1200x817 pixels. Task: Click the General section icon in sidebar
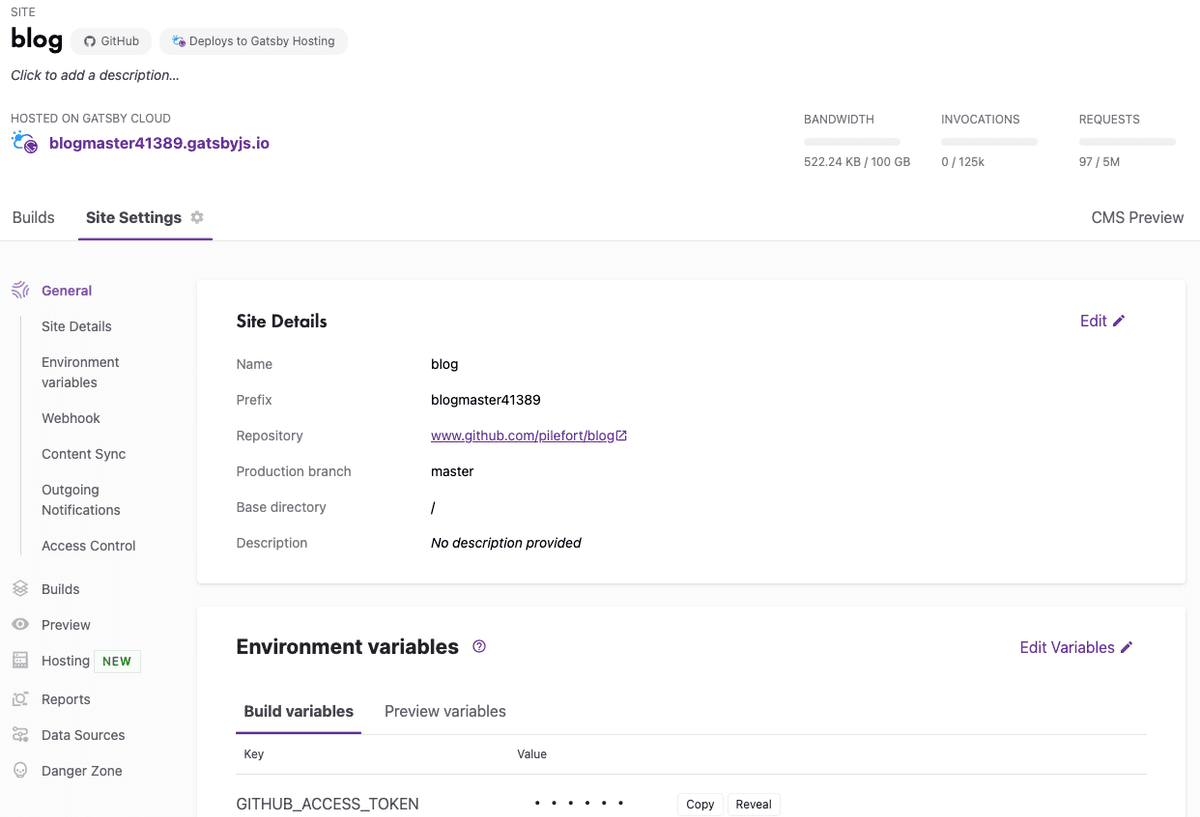point(20,290)
